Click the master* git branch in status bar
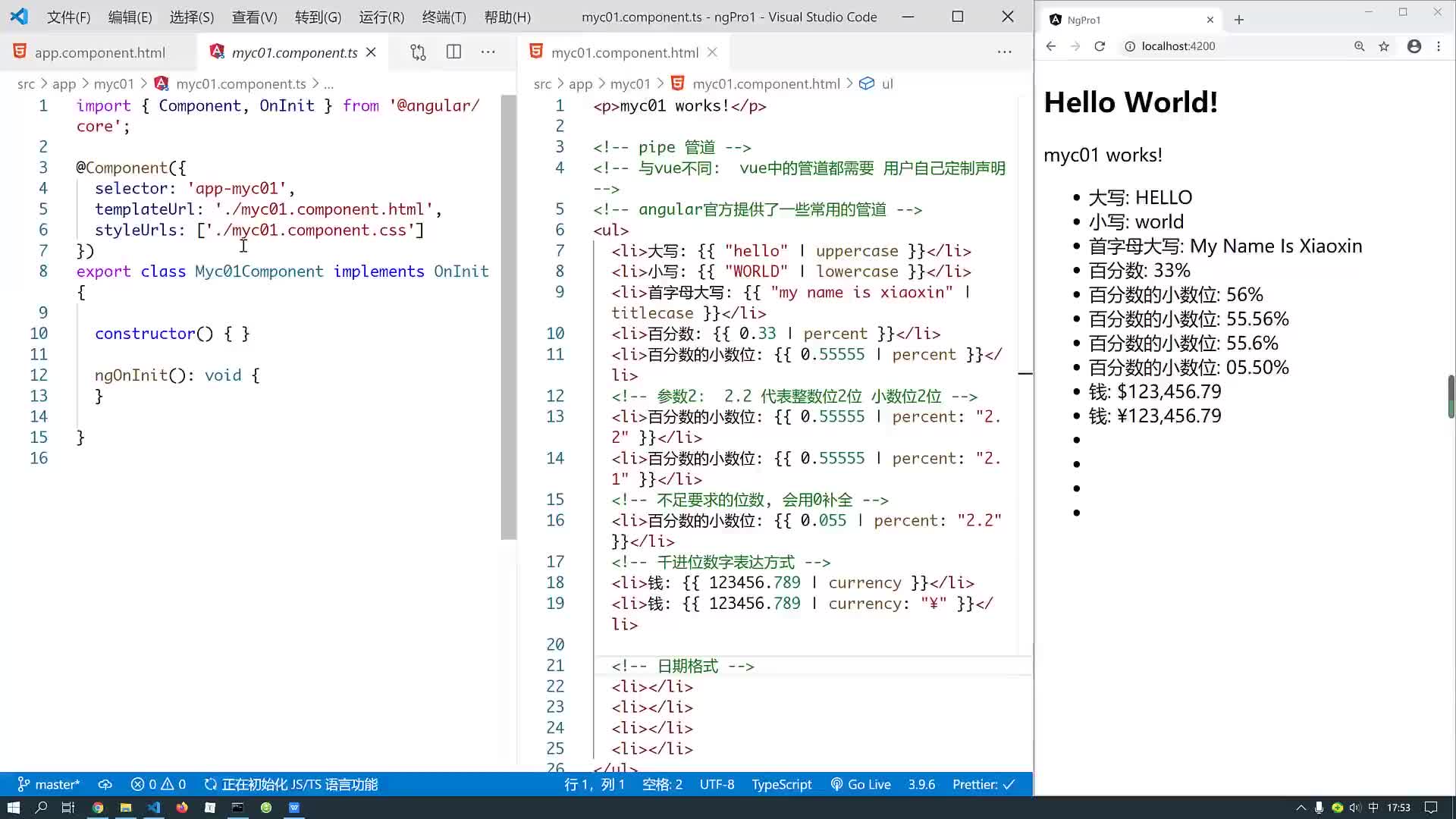Viewport: 1456px width, 819px height. click(x=49, y=784)
